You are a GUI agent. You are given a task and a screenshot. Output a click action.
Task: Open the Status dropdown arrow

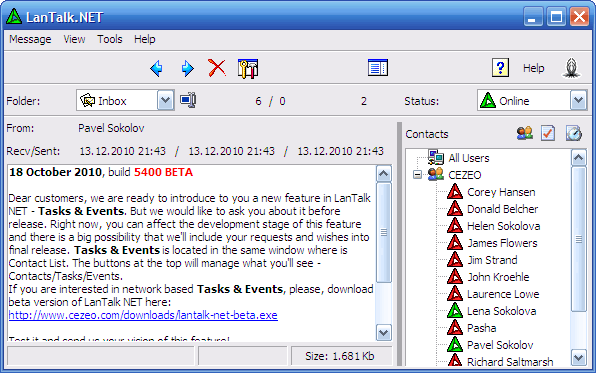tap(578, 100)
